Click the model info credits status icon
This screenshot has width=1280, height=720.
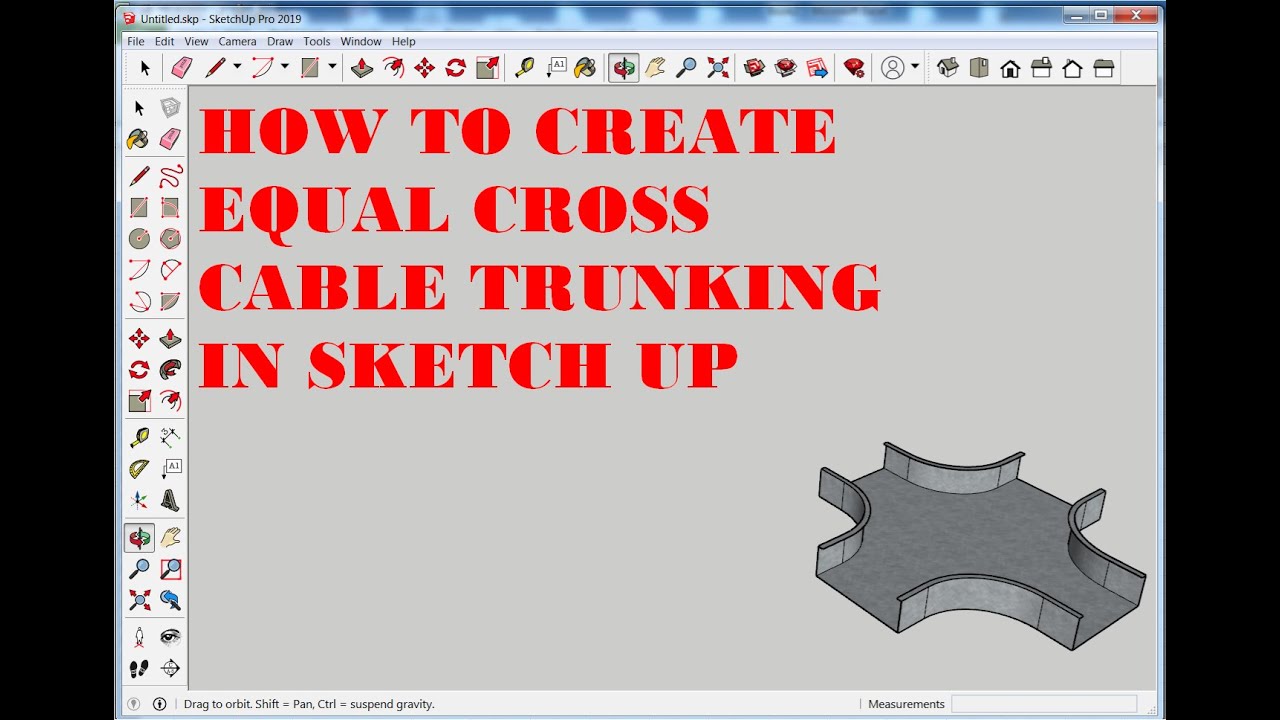pyautogui.click(x=159, y=704)
